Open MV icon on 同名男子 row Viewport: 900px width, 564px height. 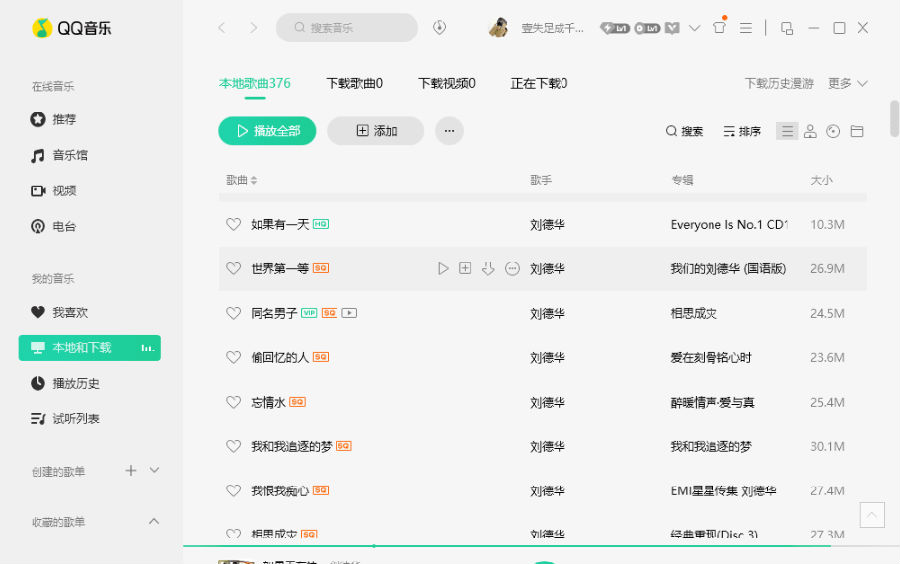(349, 313)
